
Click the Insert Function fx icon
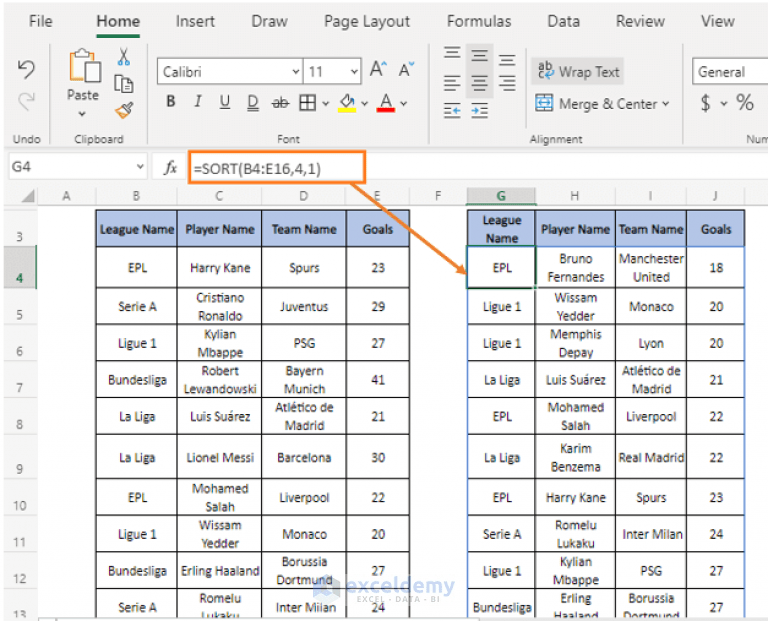click(170, 167)
